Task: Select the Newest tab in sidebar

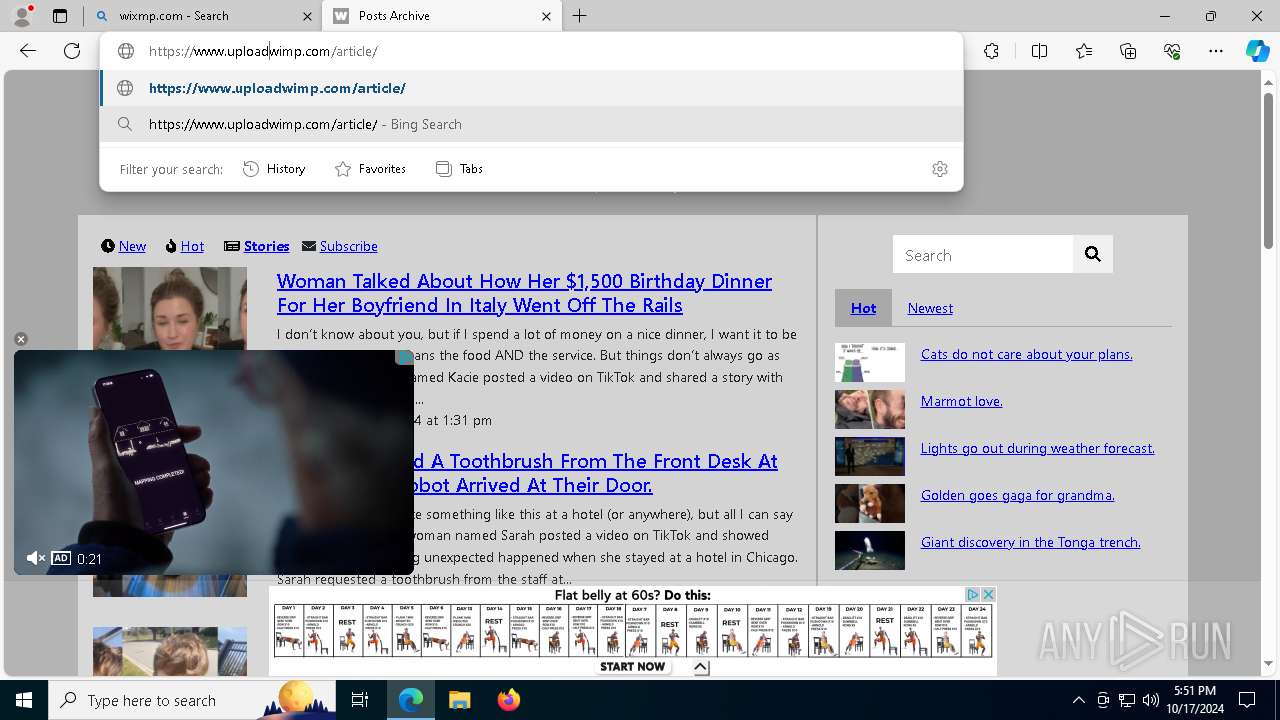Action: pos(930,308)
